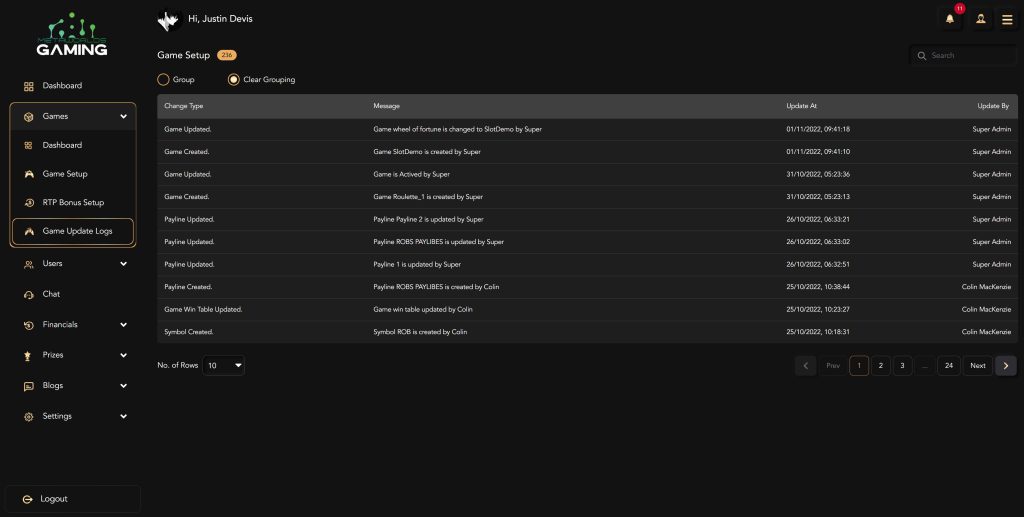Open Game Update Logs menu item
Viewport: 1024px width, 517px height.
click(x=76, y=231)
